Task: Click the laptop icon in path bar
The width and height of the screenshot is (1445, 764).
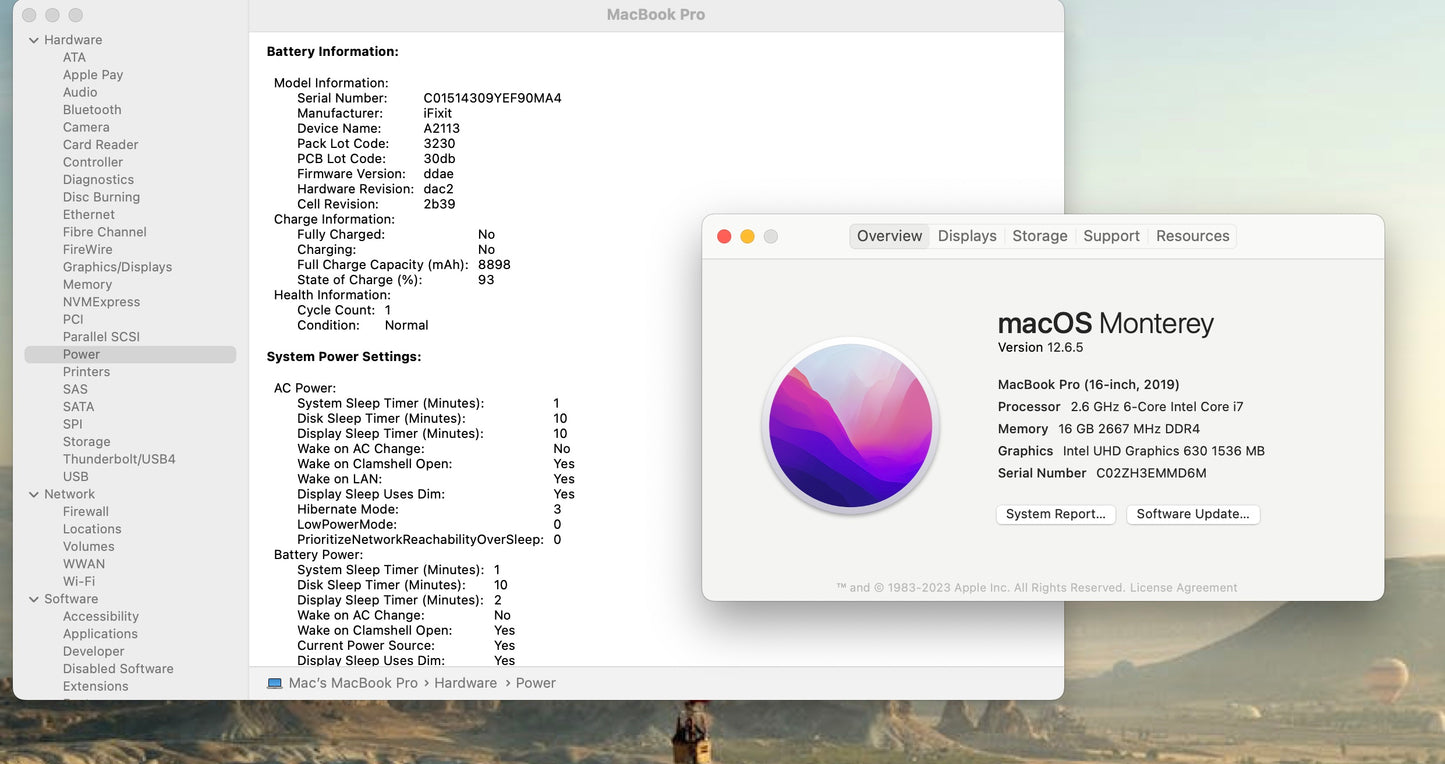Action: click(275, 683)
